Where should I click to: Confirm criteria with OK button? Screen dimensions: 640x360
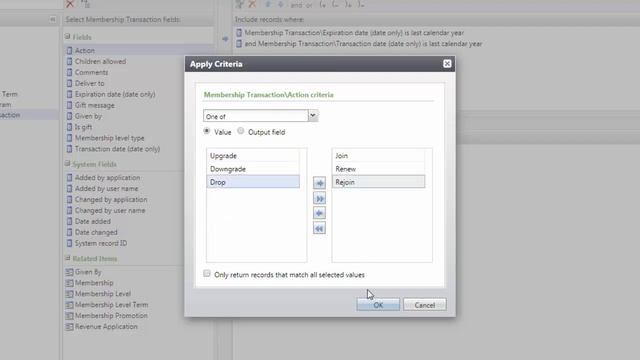point(378,305)
